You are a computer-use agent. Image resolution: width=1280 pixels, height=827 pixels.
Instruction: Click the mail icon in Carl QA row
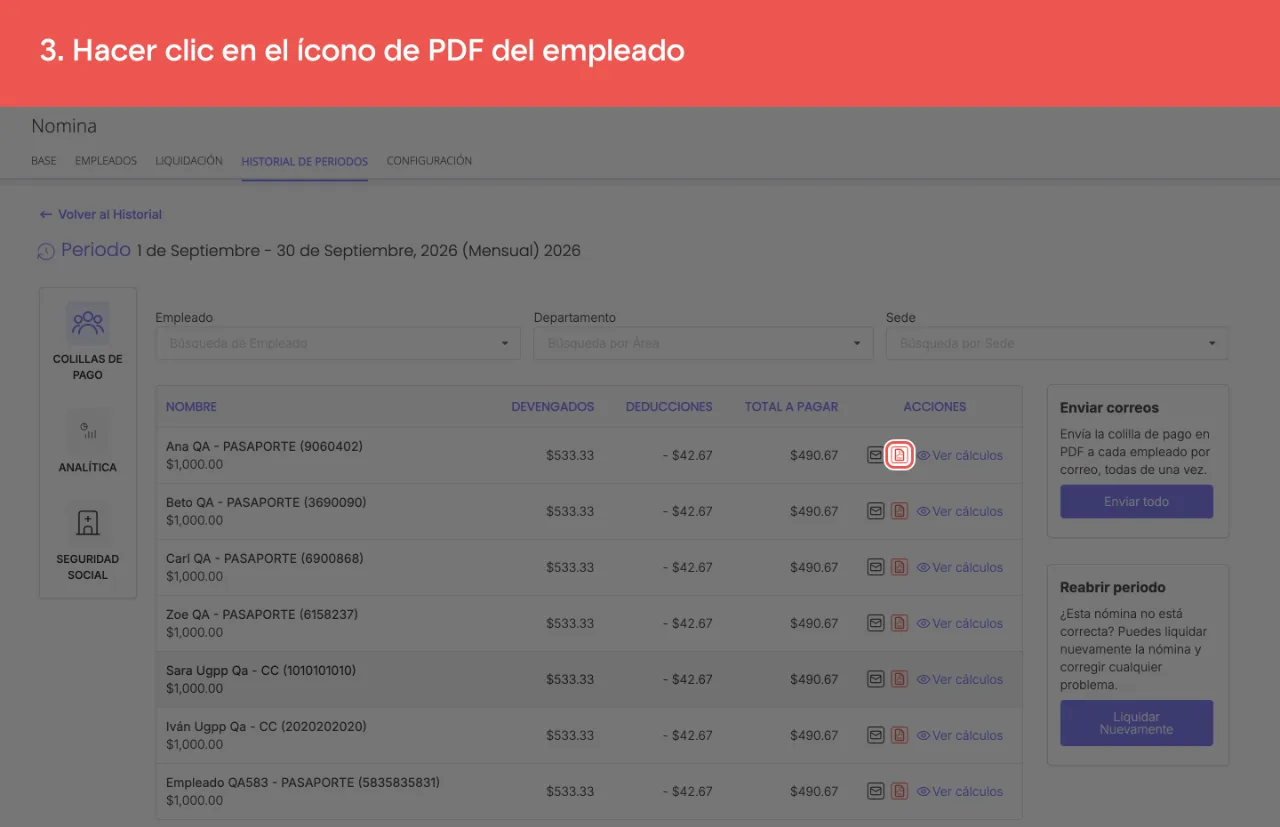[876, 567]
